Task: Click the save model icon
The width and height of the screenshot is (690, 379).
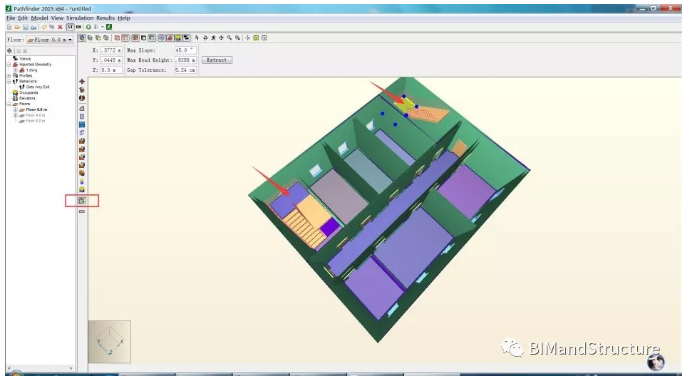Action: point(26,27)
